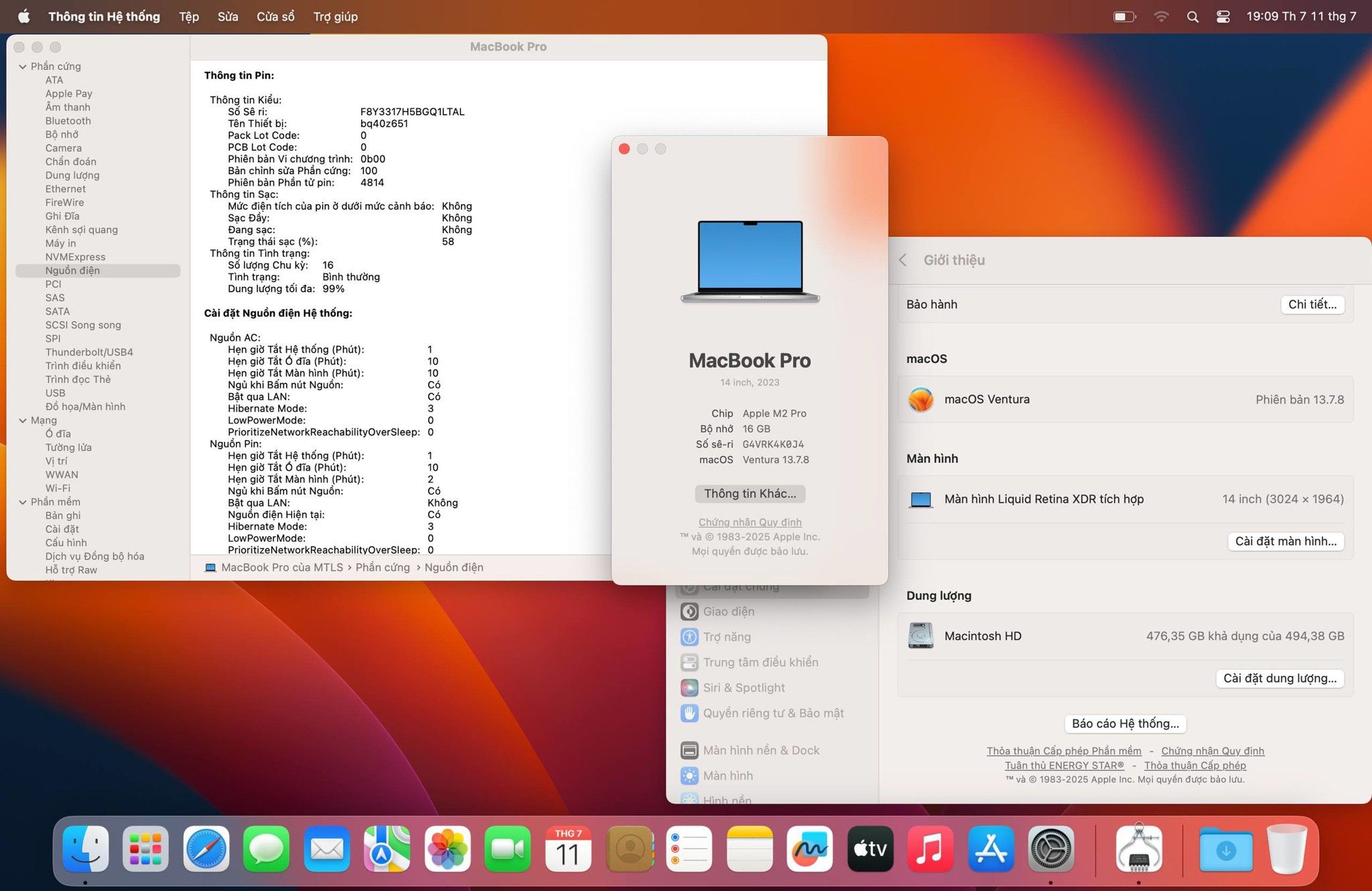Start FaceTime from the Dock
This screenshot has height=891, width=1372.
pyautogui.click(x=508, y=849)
